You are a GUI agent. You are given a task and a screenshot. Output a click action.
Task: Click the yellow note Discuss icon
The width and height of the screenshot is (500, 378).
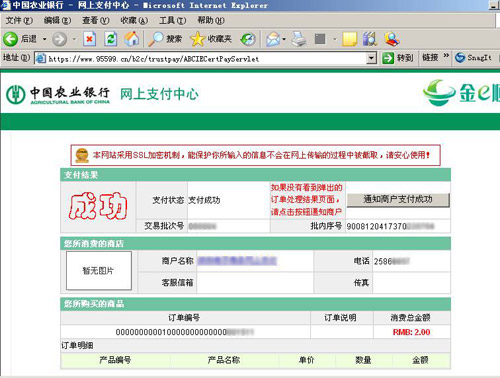[350, 39]
